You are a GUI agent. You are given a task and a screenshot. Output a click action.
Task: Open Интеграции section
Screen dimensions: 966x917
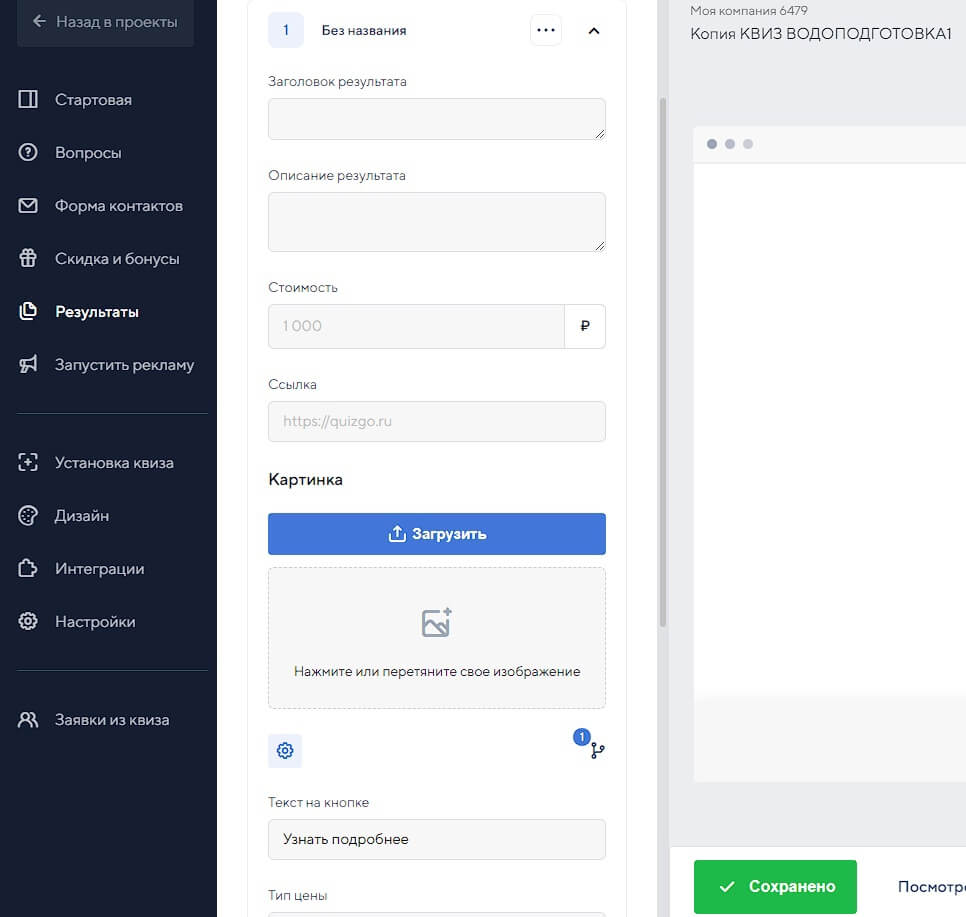(99, 569)
